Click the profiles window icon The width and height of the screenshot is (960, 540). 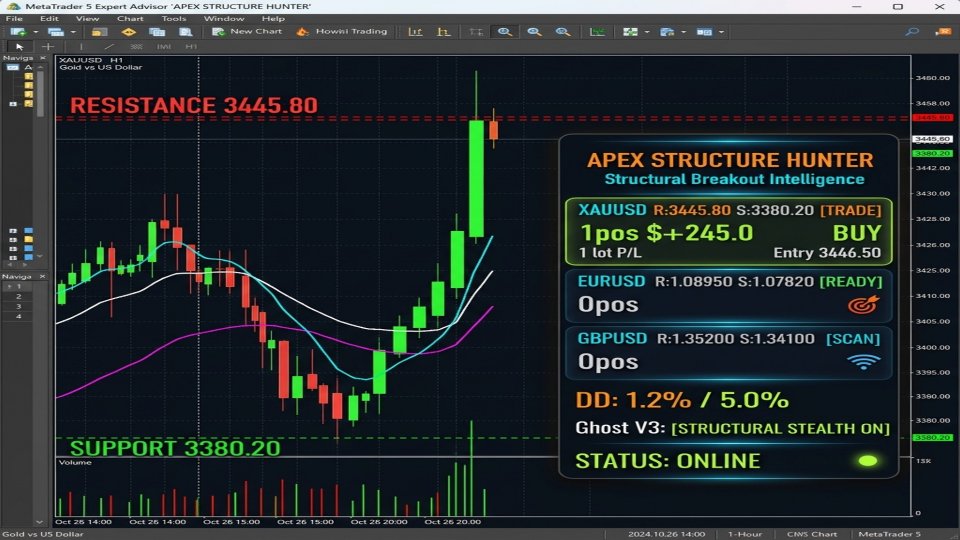click(56, 32)
